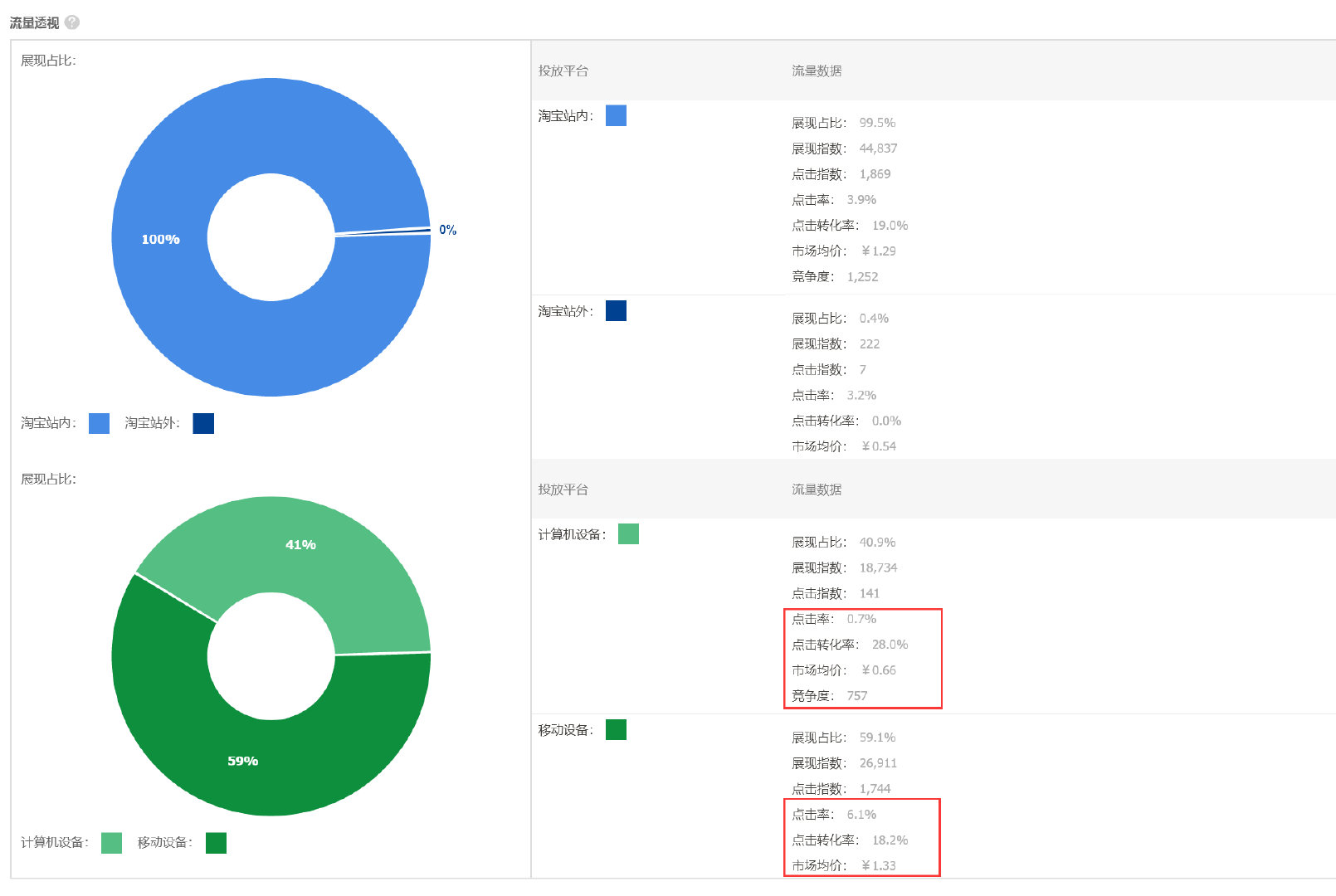Click the help icon next to 流量透视
The height and width of the screenshot is (896, 1336).
(71, 22)
